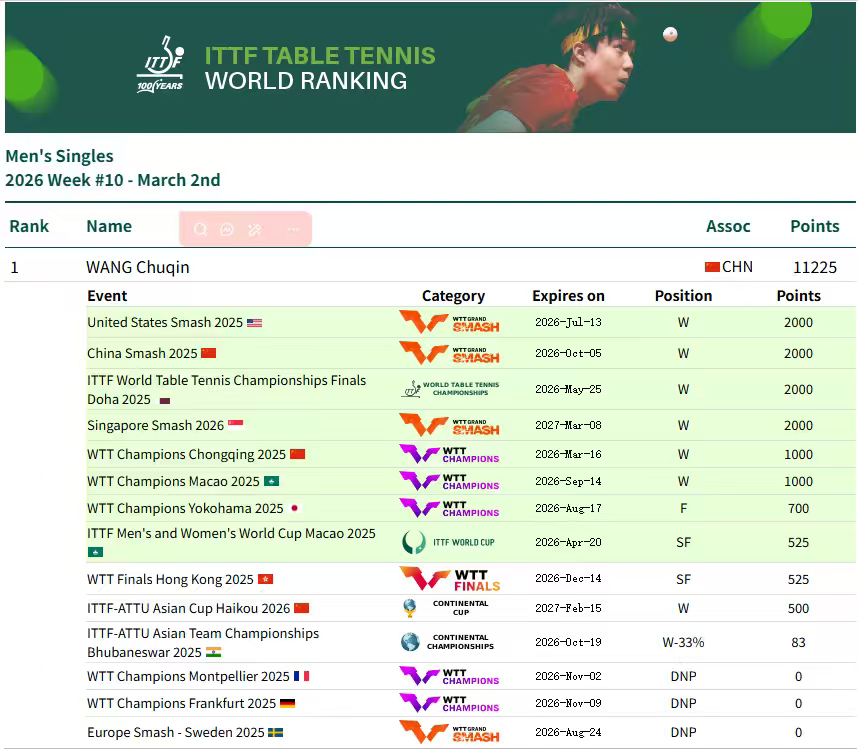The image size is (858, 749).
Task: Click the France flag after Montpellier 2025
Action: (x=302, y=676)
